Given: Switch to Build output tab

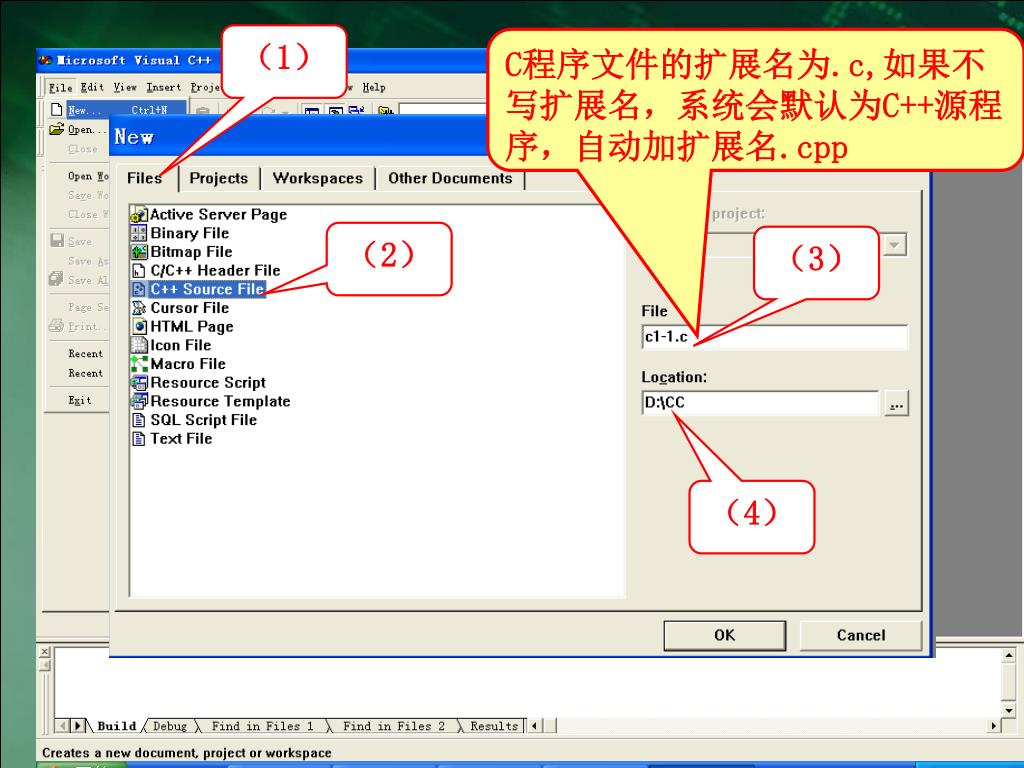Looking at the screenshot, I should (116, 726).
